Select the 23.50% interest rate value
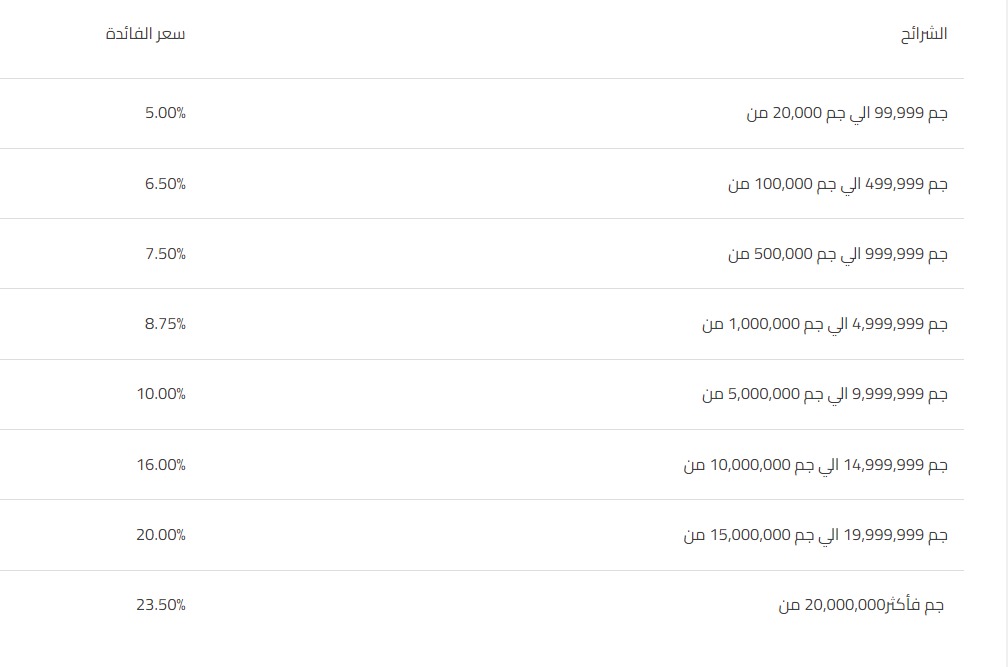The height and width of the screenshot is (667, 1008). pyautogui.click(x=161, y=605)
